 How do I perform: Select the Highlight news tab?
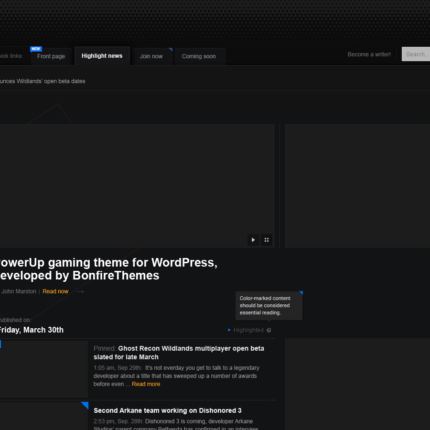[102, 56]
